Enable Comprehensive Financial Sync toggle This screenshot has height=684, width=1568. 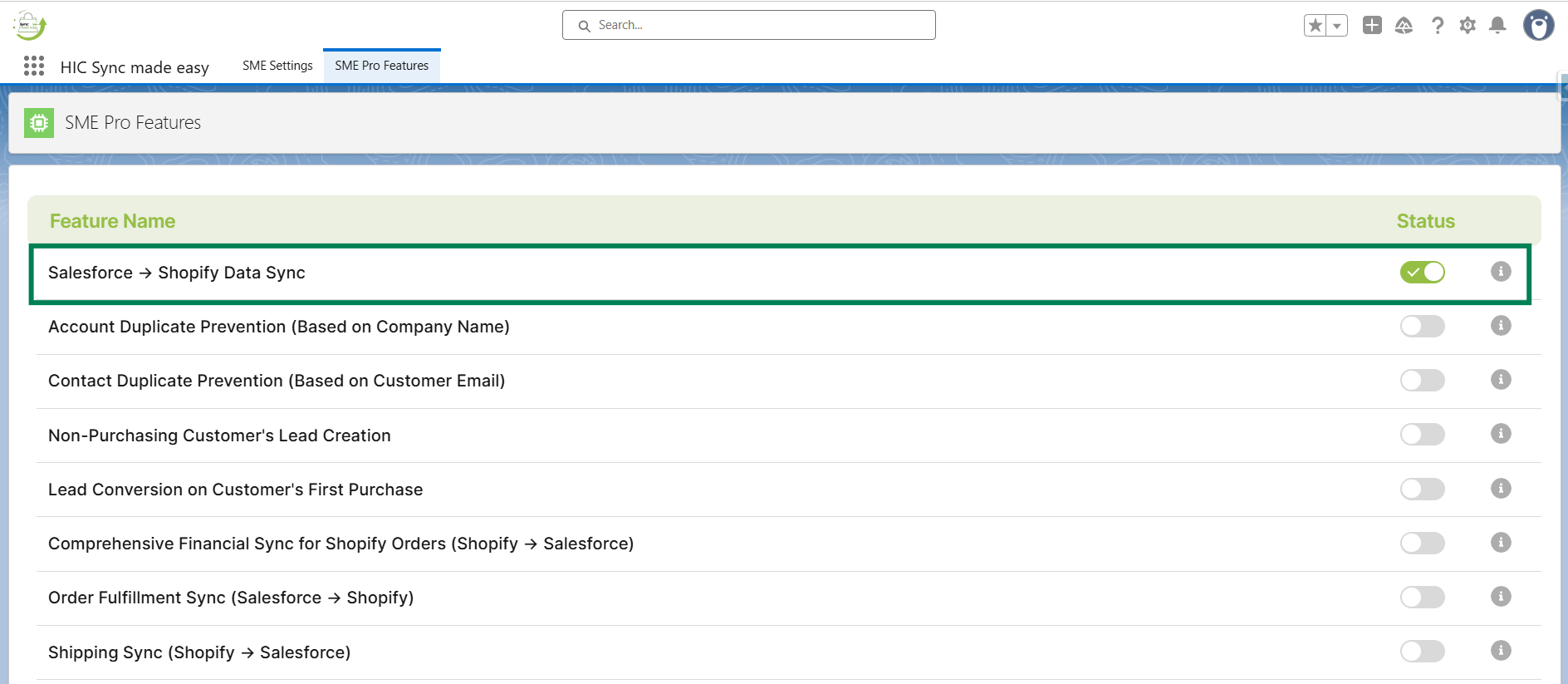1423,543
